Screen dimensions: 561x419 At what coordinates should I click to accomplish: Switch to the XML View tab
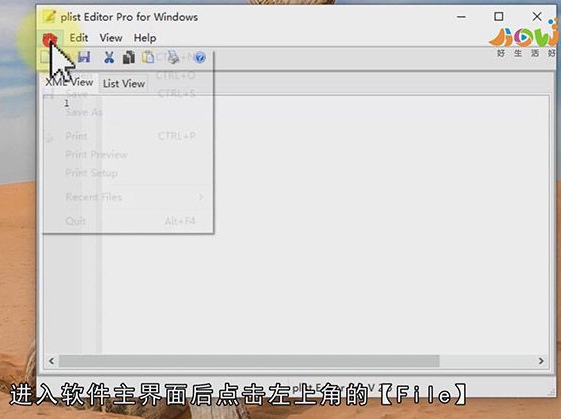[x=69, y=82]
